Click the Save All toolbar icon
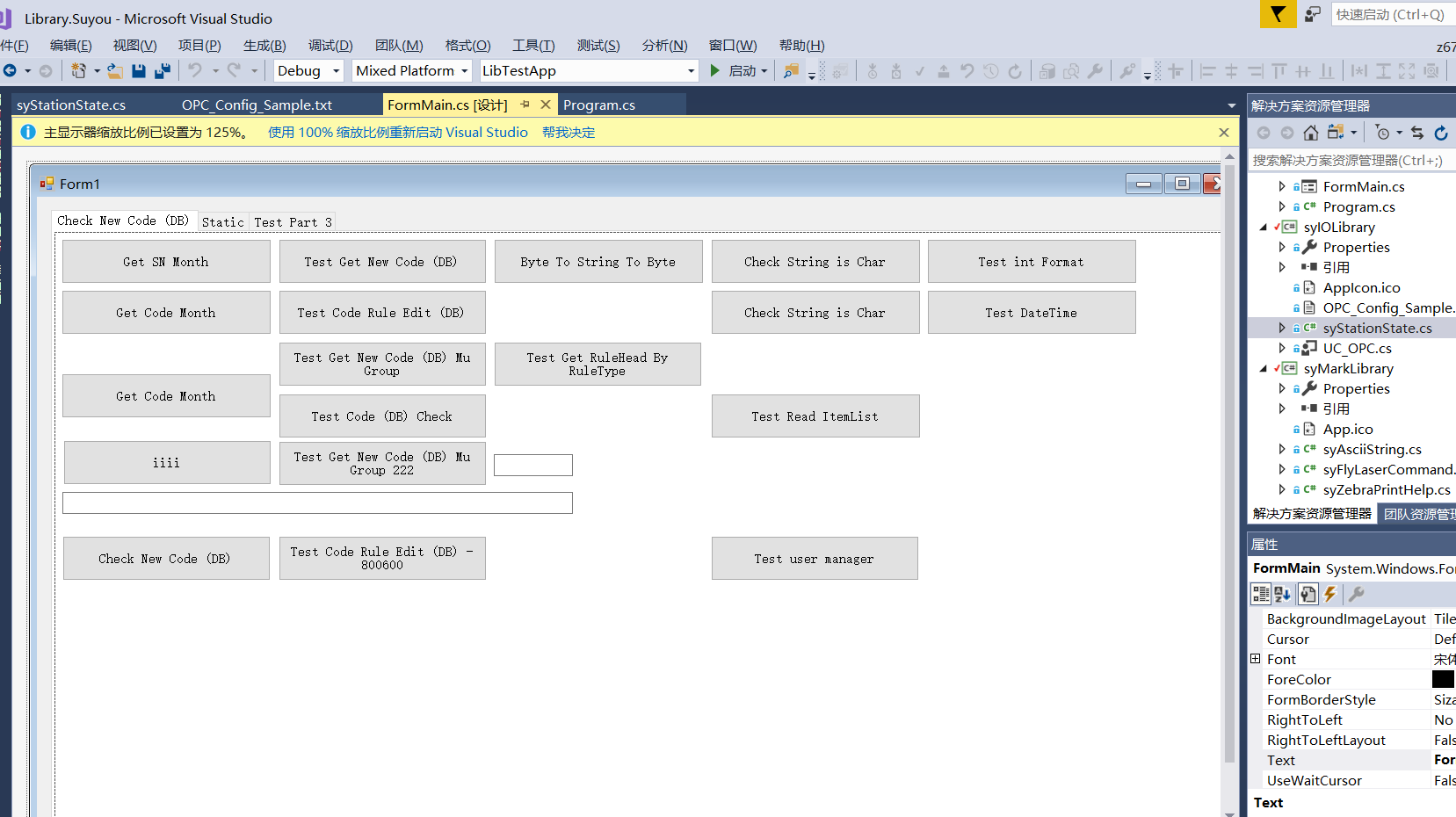Image resolution: width=1456 pixels, height=817 pixels. [163, 71]
